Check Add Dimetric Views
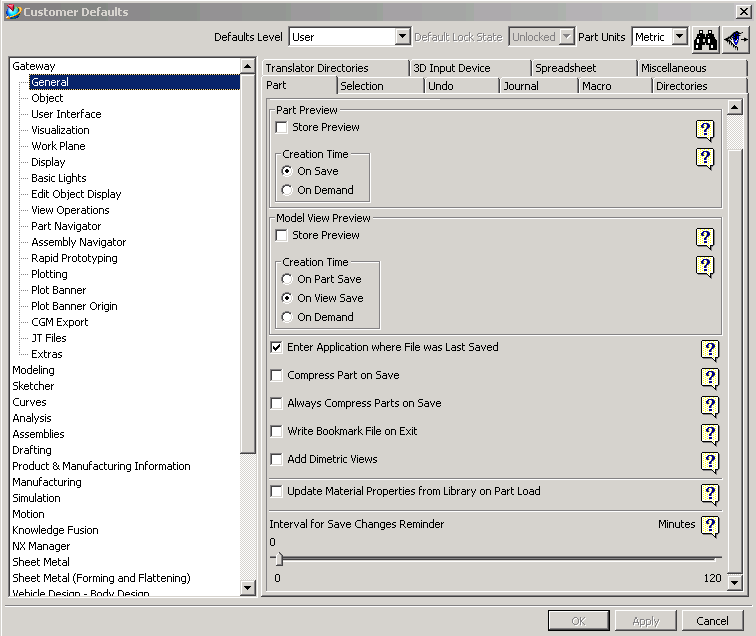Viewport: 756px width, 636px height. (x=276, y=459)
